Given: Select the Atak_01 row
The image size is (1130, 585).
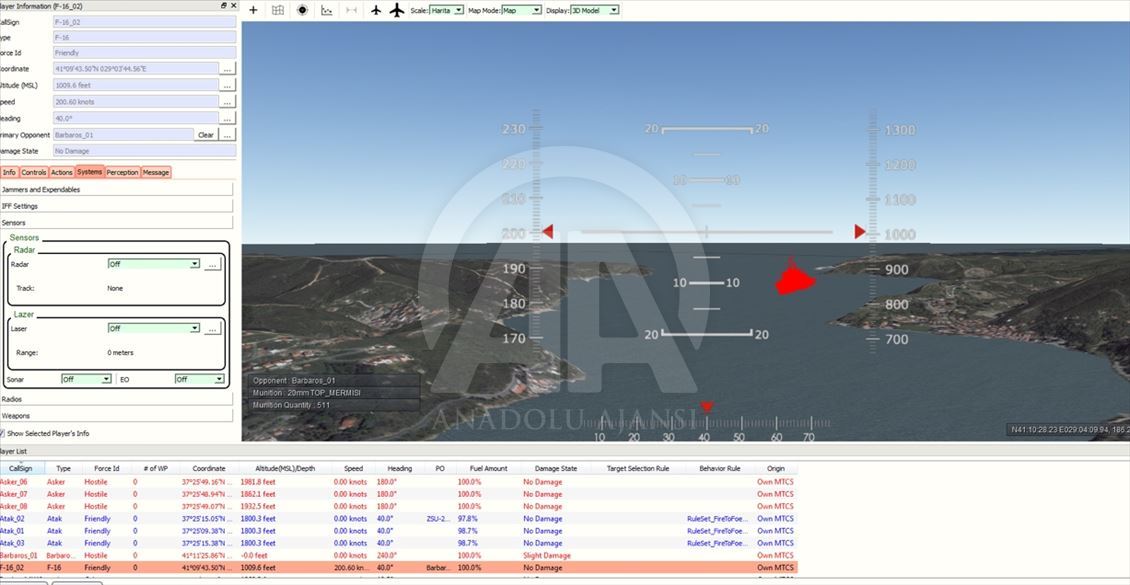Looking at the screenshot, I should point(399,531).
